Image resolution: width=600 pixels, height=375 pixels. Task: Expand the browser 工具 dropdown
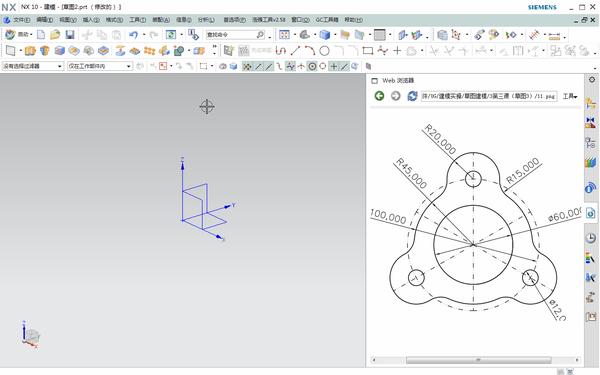pyautogui.click(x=570, y=96)
